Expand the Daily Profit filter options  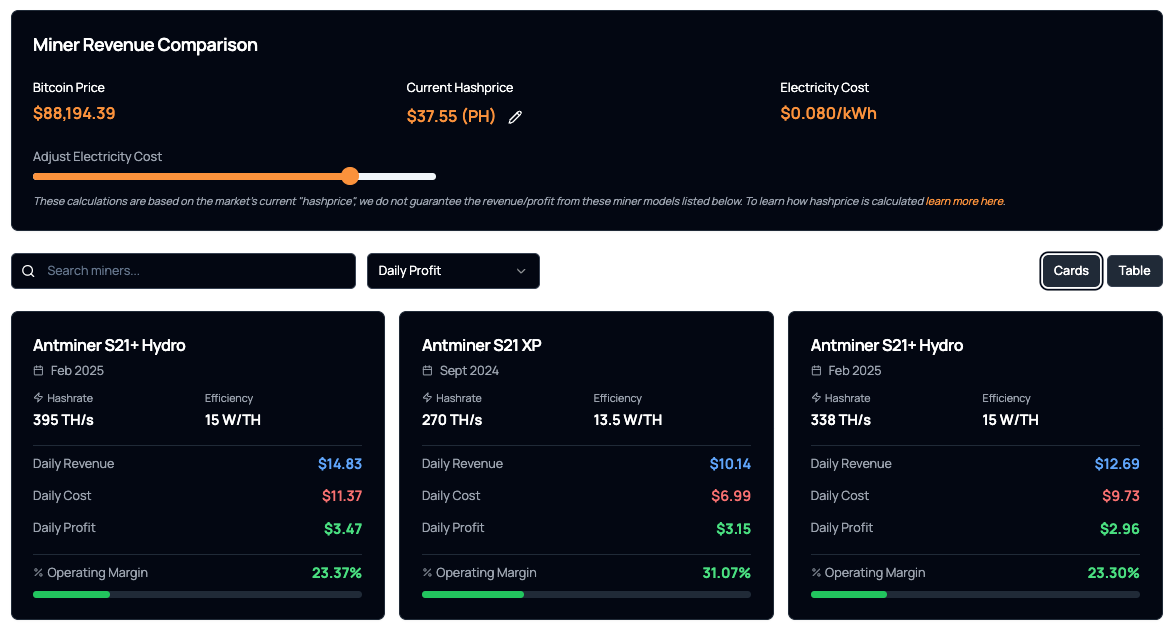point(453,270)
